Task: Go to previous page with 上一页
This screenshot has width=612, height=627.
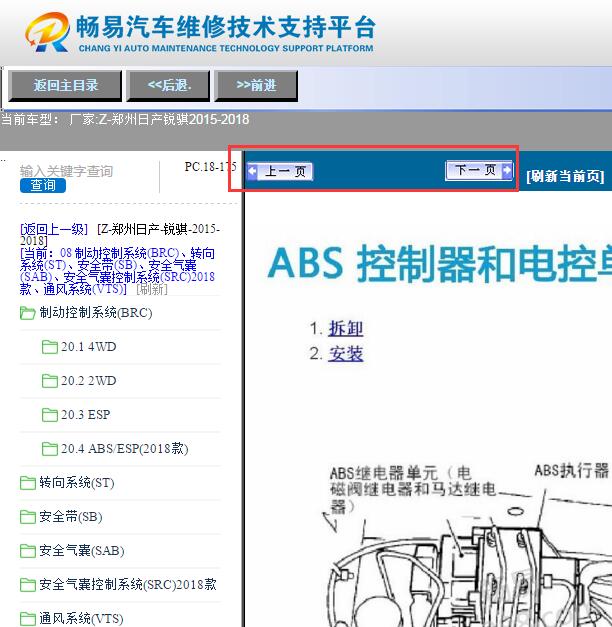Action: click(280, 172)
